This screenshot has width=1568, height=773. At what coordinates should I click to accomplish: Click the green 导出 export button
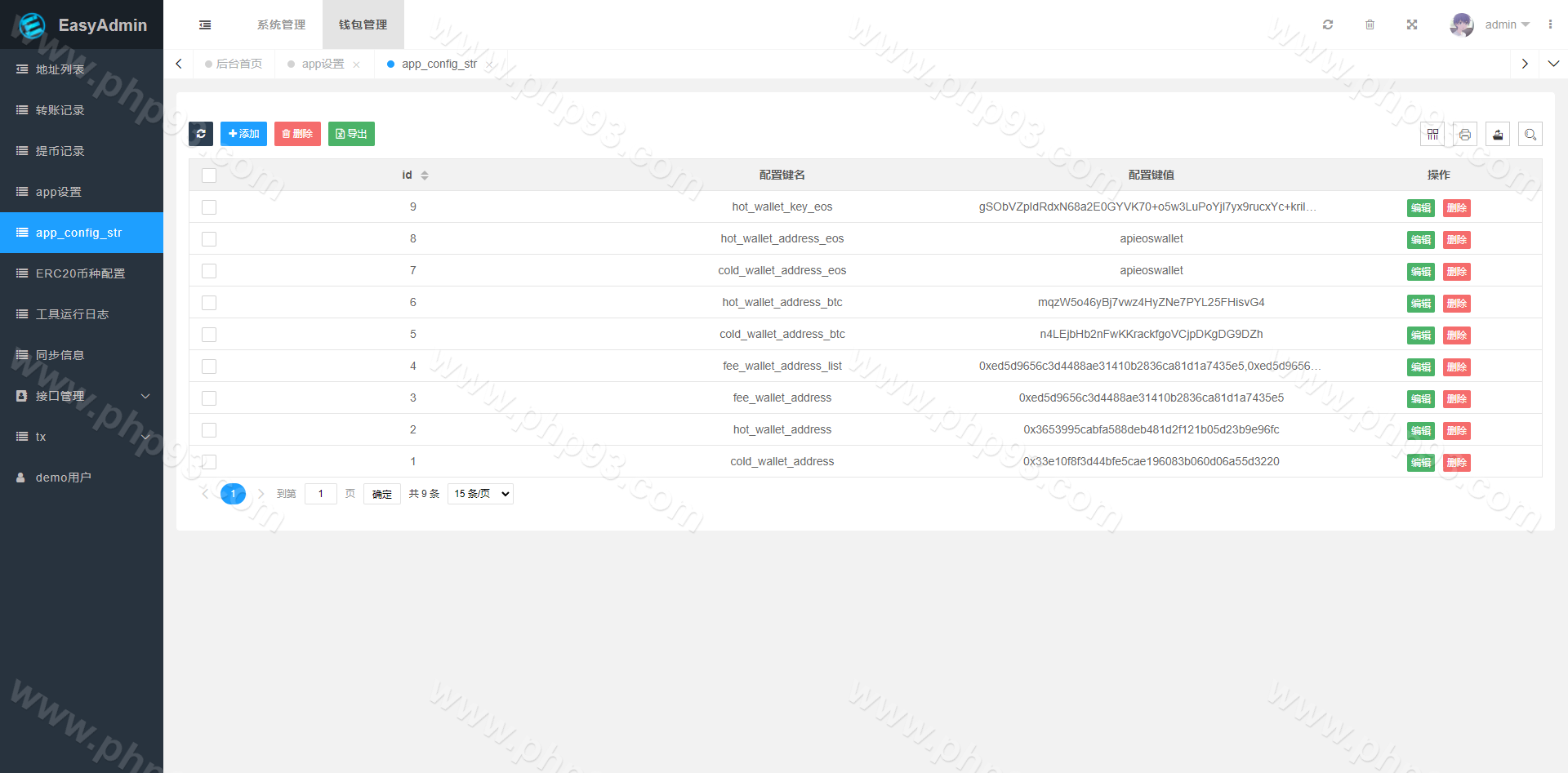click(351, 134)
